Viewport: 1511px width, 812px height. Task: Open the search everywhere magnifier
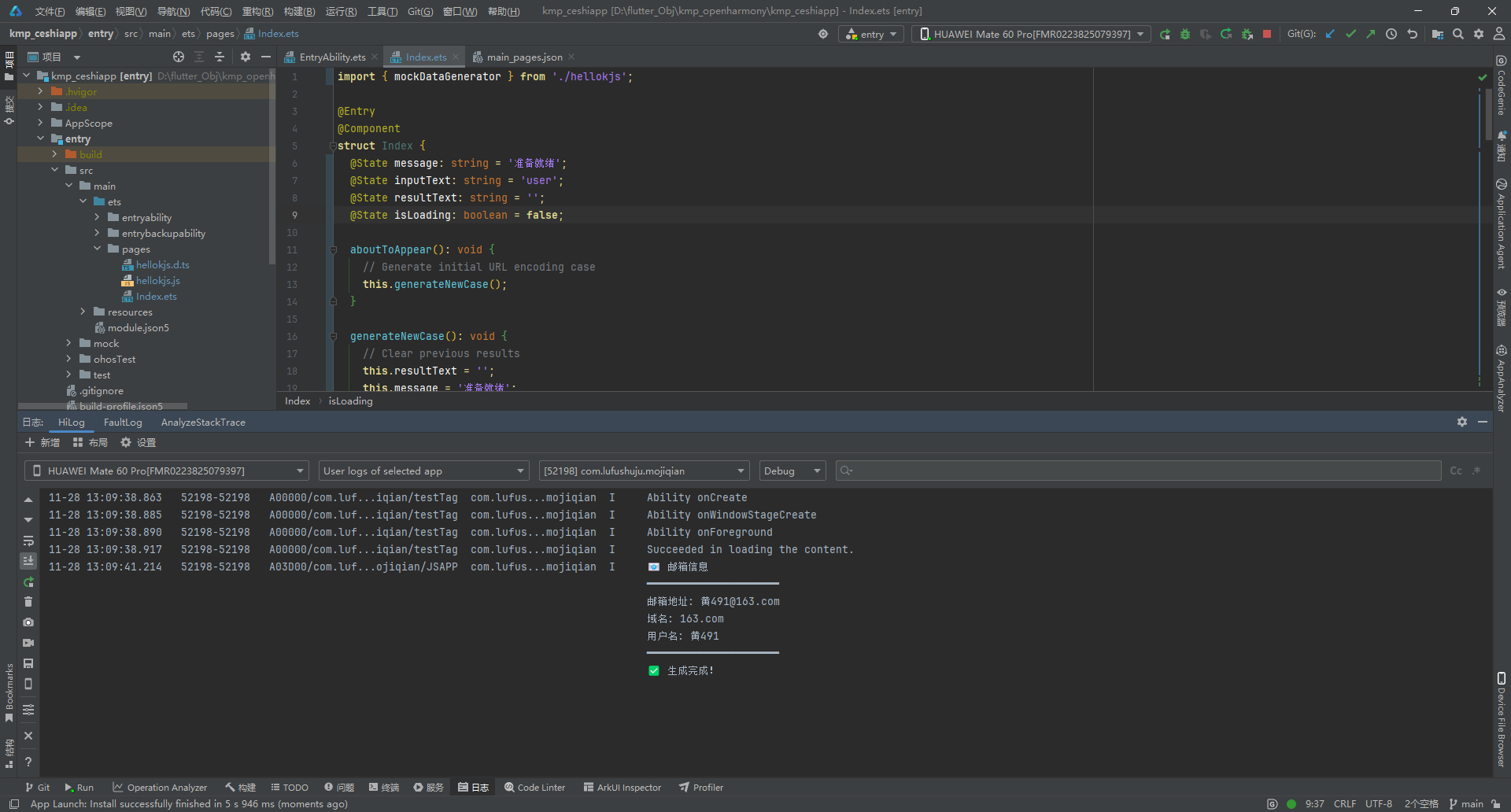(1458, 34)
